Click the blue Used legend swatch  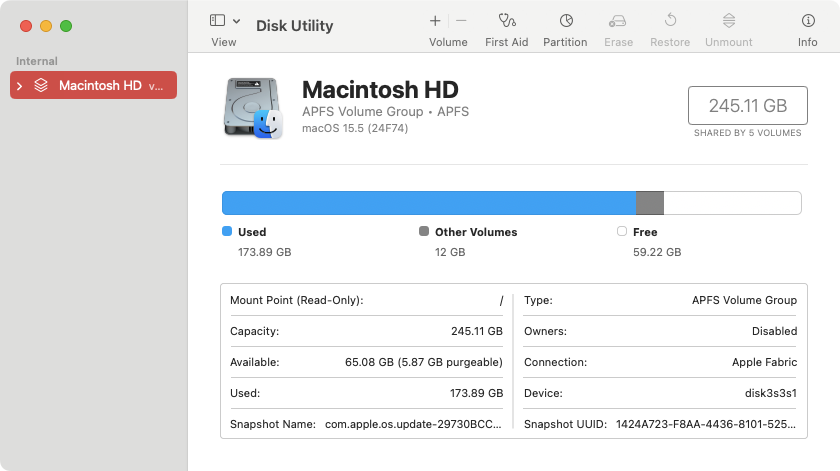click(x=227, y=231)
